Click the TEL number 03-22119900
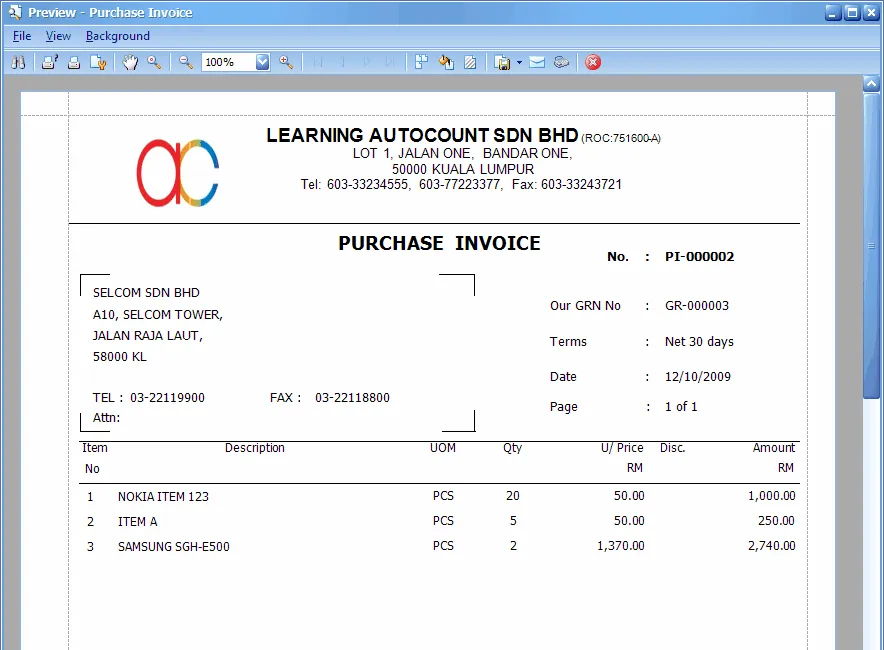Viewport: 884px width, 650px height. pyautogui.click(x=167, y=397)
